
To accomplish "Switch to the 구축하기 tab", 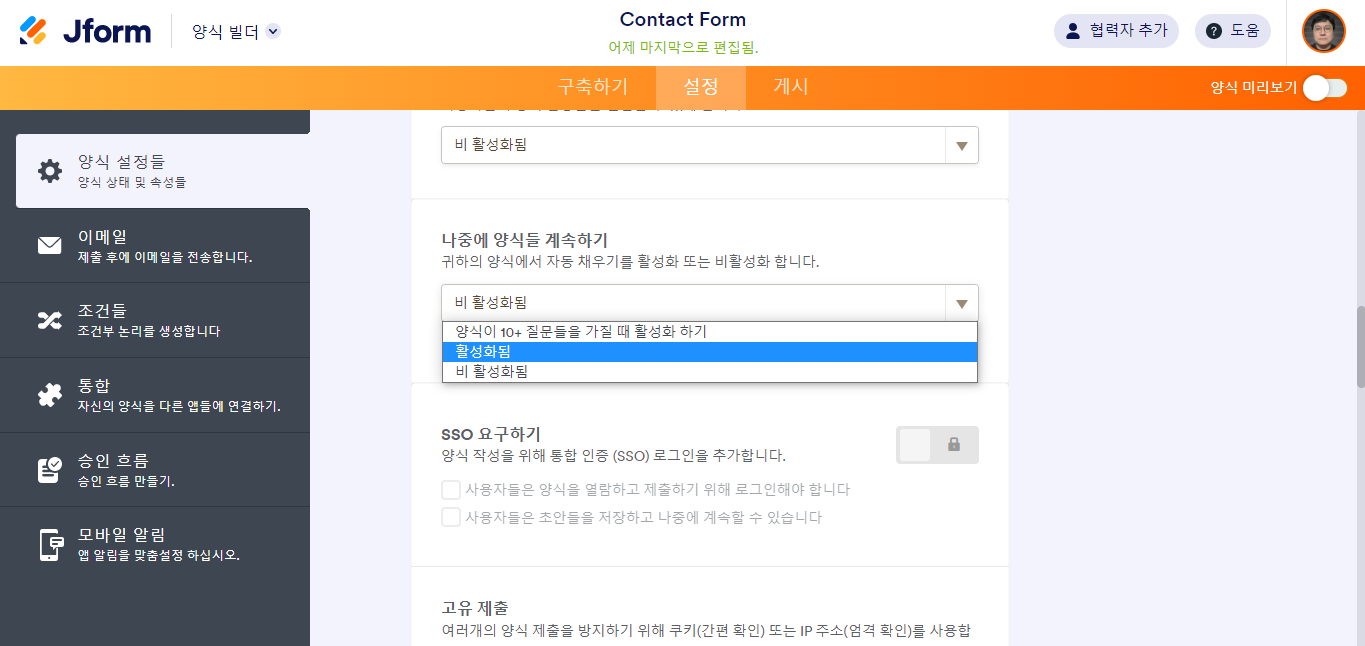I will [x=593, y=87].
